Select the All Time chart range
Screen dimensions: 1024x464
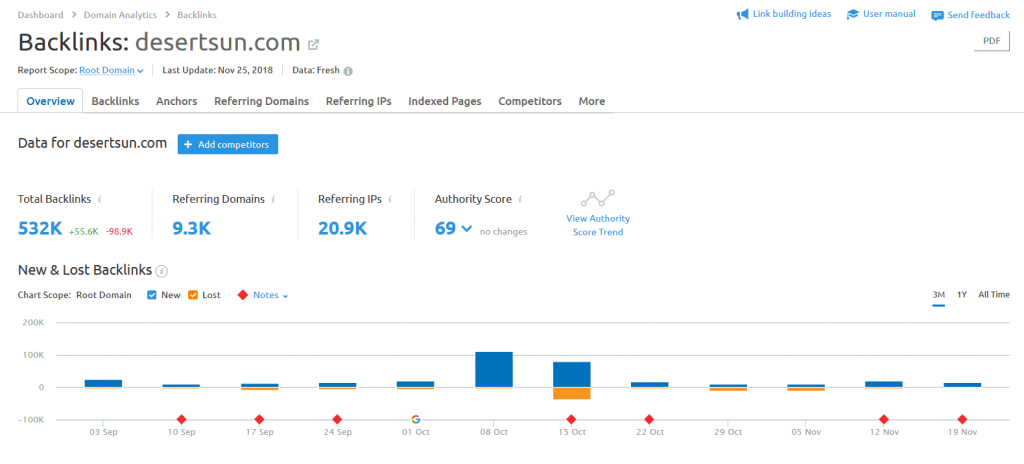pos(993,295)
